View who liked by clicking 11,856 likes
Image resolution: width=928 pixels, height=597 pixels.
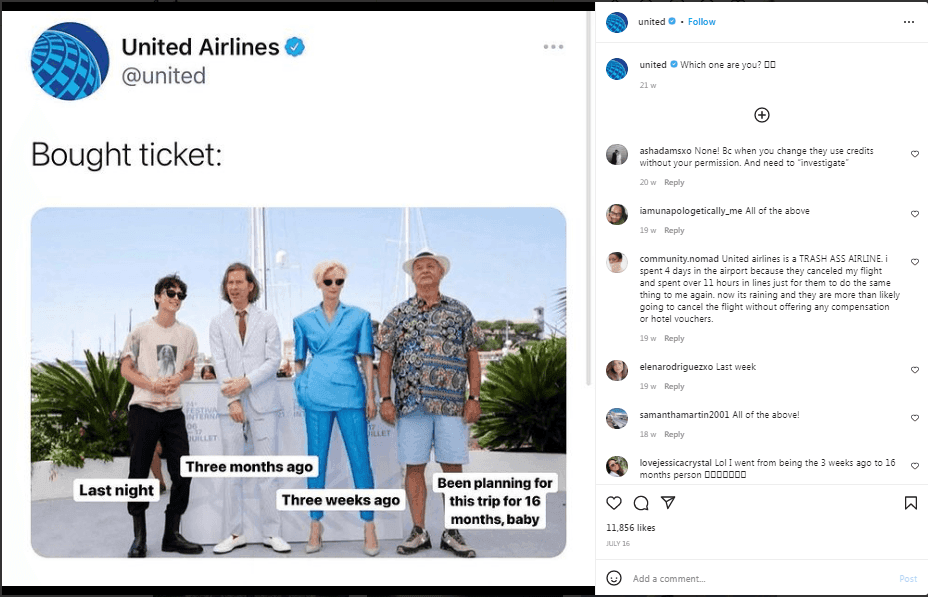[x=632, y=526]
